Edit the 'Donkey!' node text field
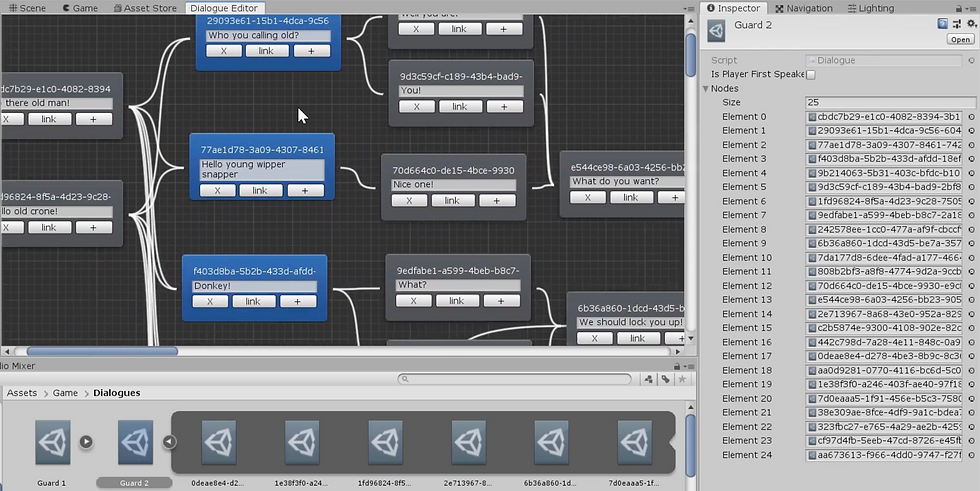The height and width of the screenshot is (491, 980). [254, 286]
